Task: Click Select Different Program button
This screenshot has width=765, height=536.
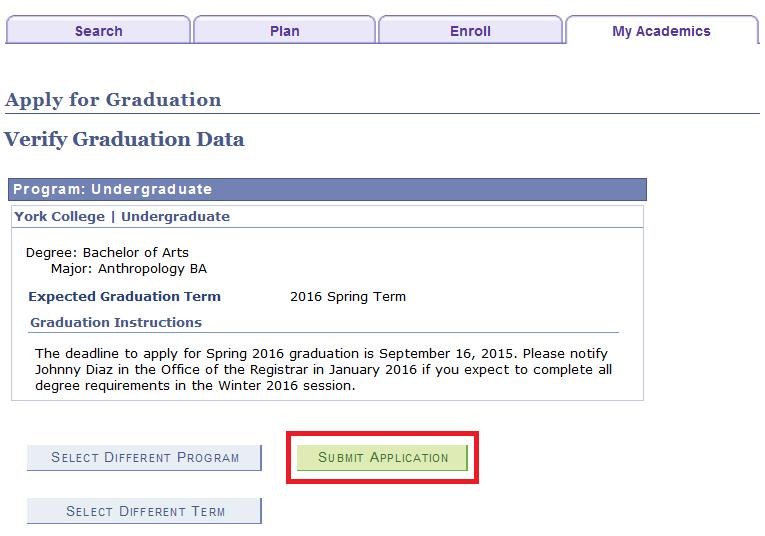Action: [x=145, y=458]
